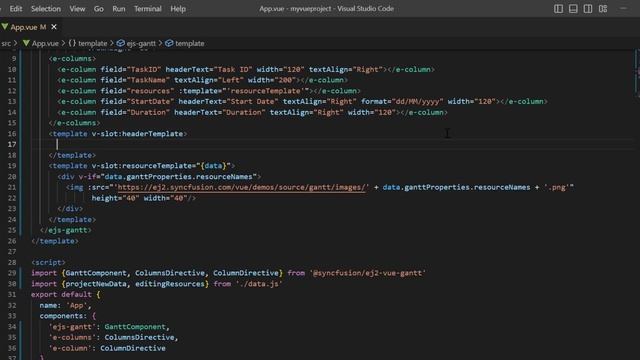
Task: Toggle bottom panel layout icon
Action: coord(573,9)
